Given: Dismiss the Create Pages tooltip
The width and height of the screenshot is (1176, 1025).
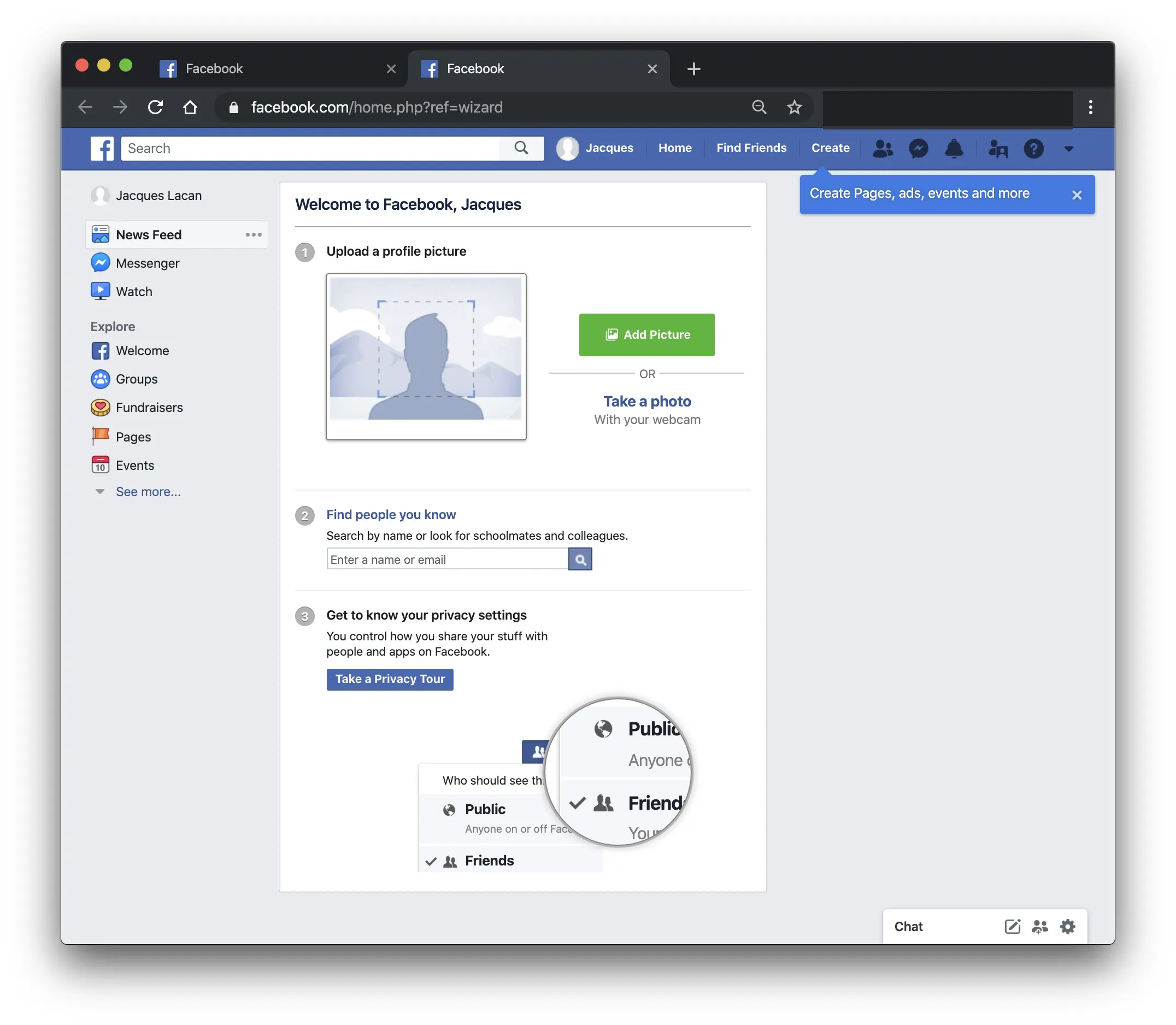Looking at the screenshot, I should tap(1077, 195).
